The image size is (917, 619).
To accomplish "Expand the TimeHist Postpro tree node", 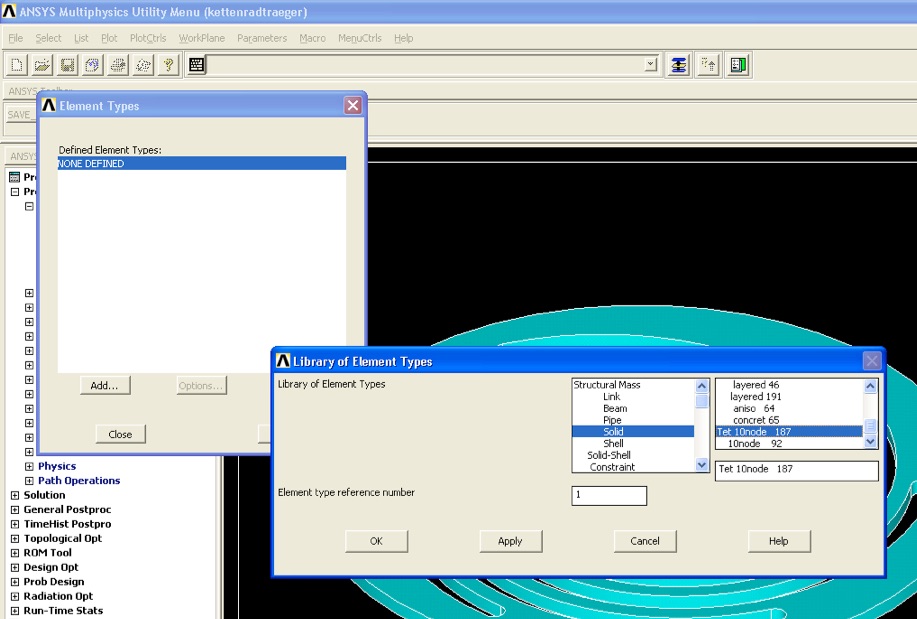I will pos(15,524).
